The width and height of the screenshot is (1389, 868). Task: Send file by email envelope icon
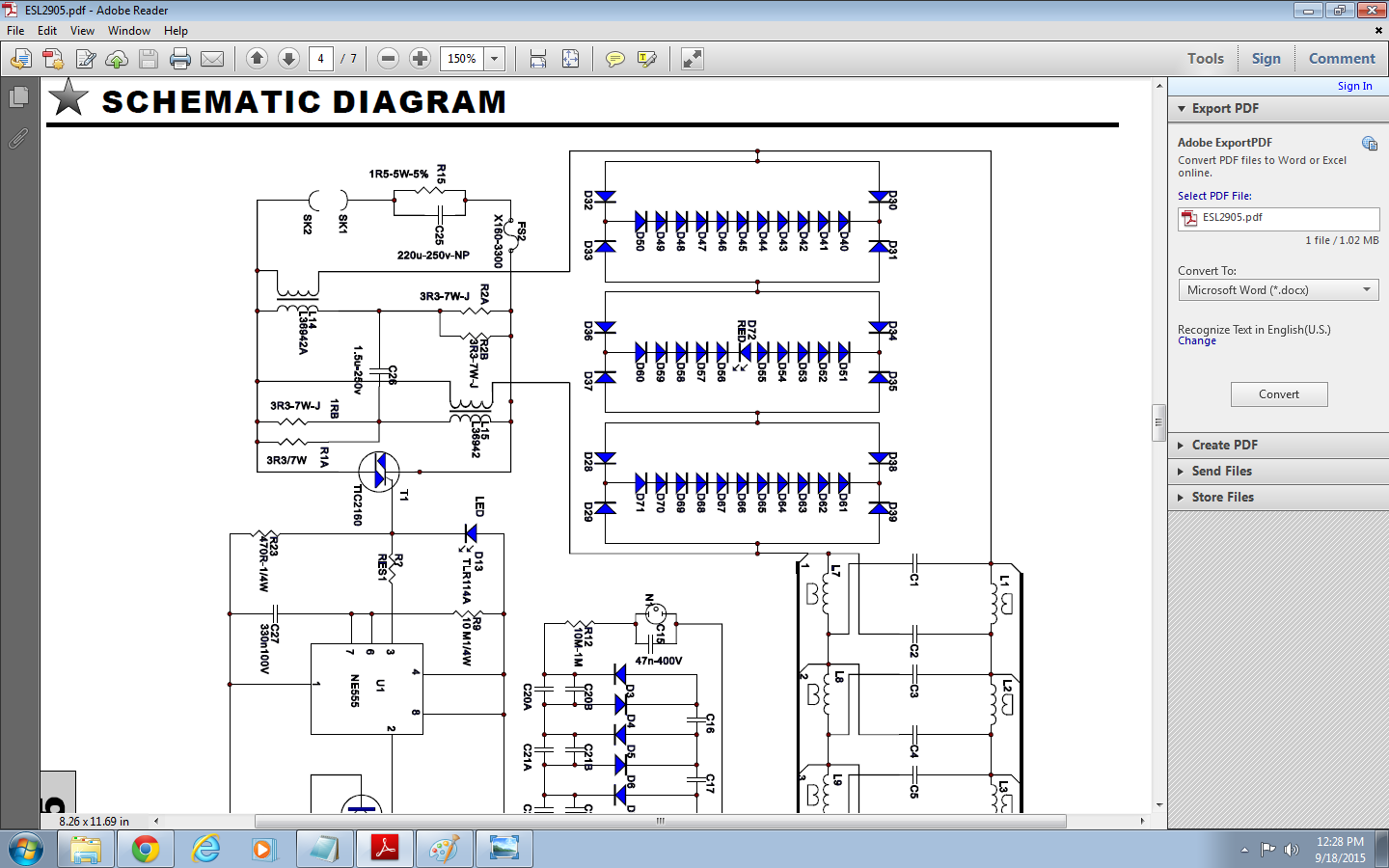pos(212,59)
